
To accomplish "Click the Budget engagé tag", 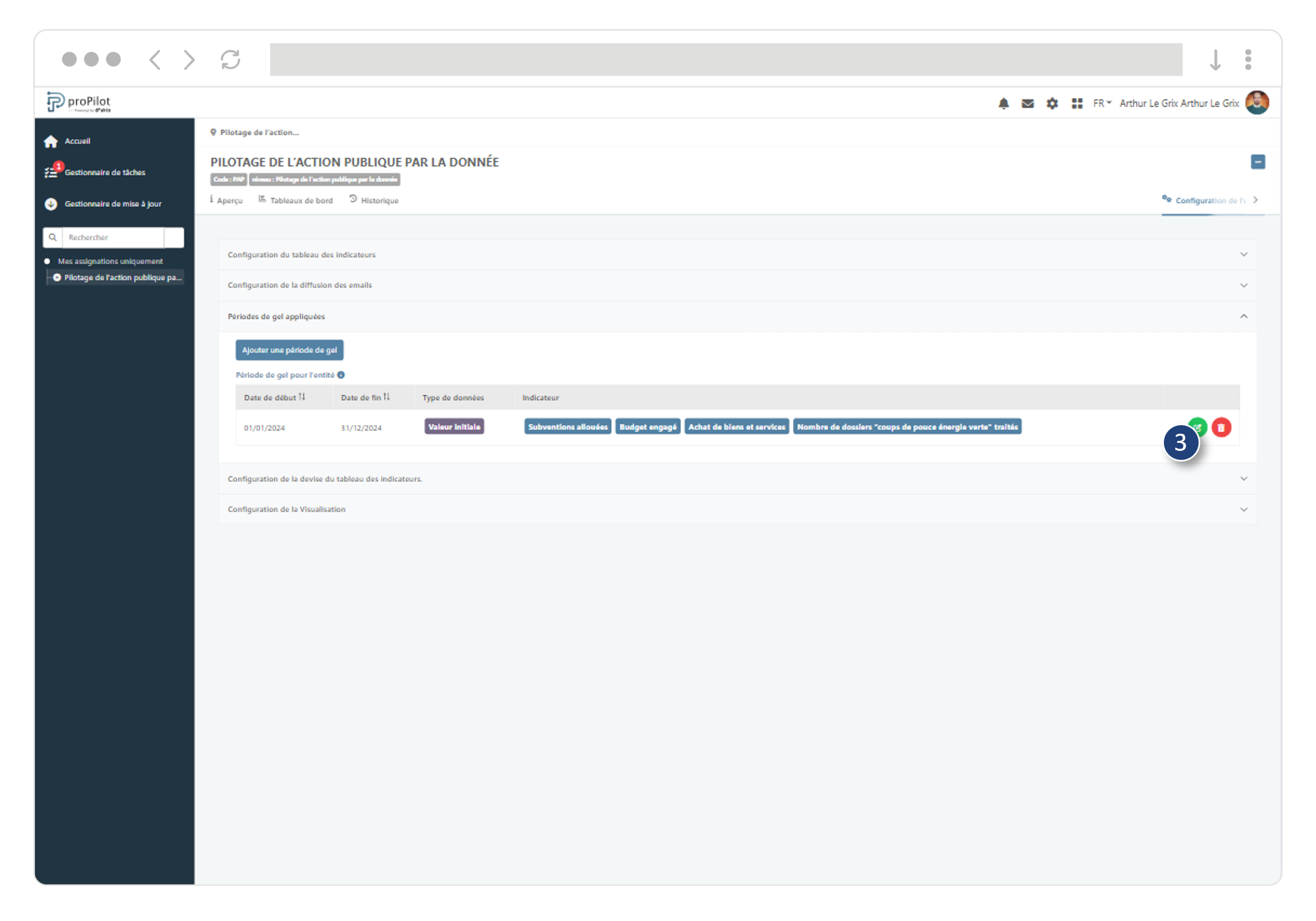I will click(x=648, y=427).
